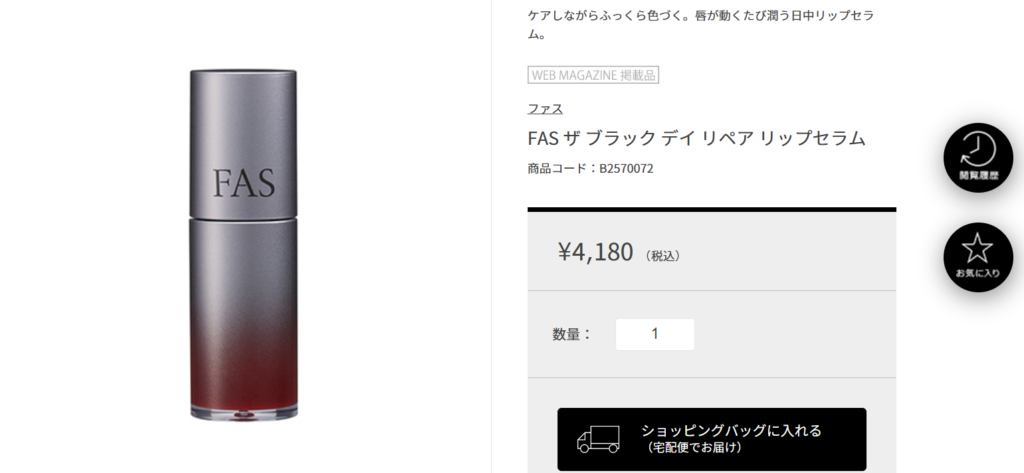Add item via ショッピングバッグに入れる button

(x=712, y=439)
